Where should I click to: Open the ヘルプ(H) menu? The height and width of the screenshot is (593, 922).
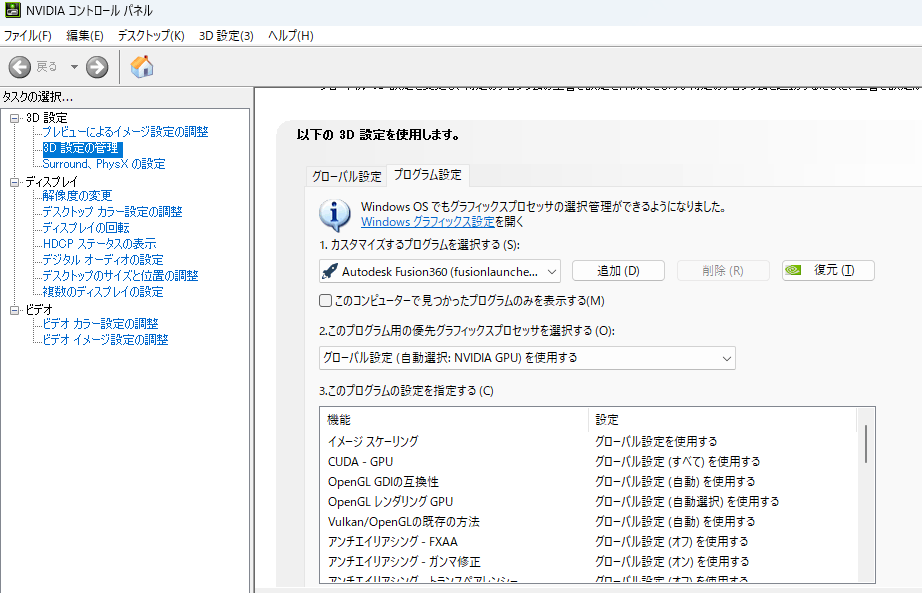click(x=290, y=36)
